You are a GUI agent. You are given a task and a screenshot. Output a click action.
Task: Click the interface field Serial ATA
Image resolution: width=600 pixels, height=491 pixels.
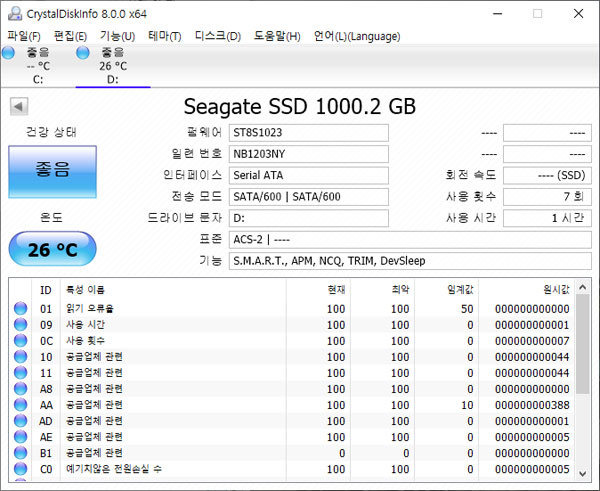(308, 175)
